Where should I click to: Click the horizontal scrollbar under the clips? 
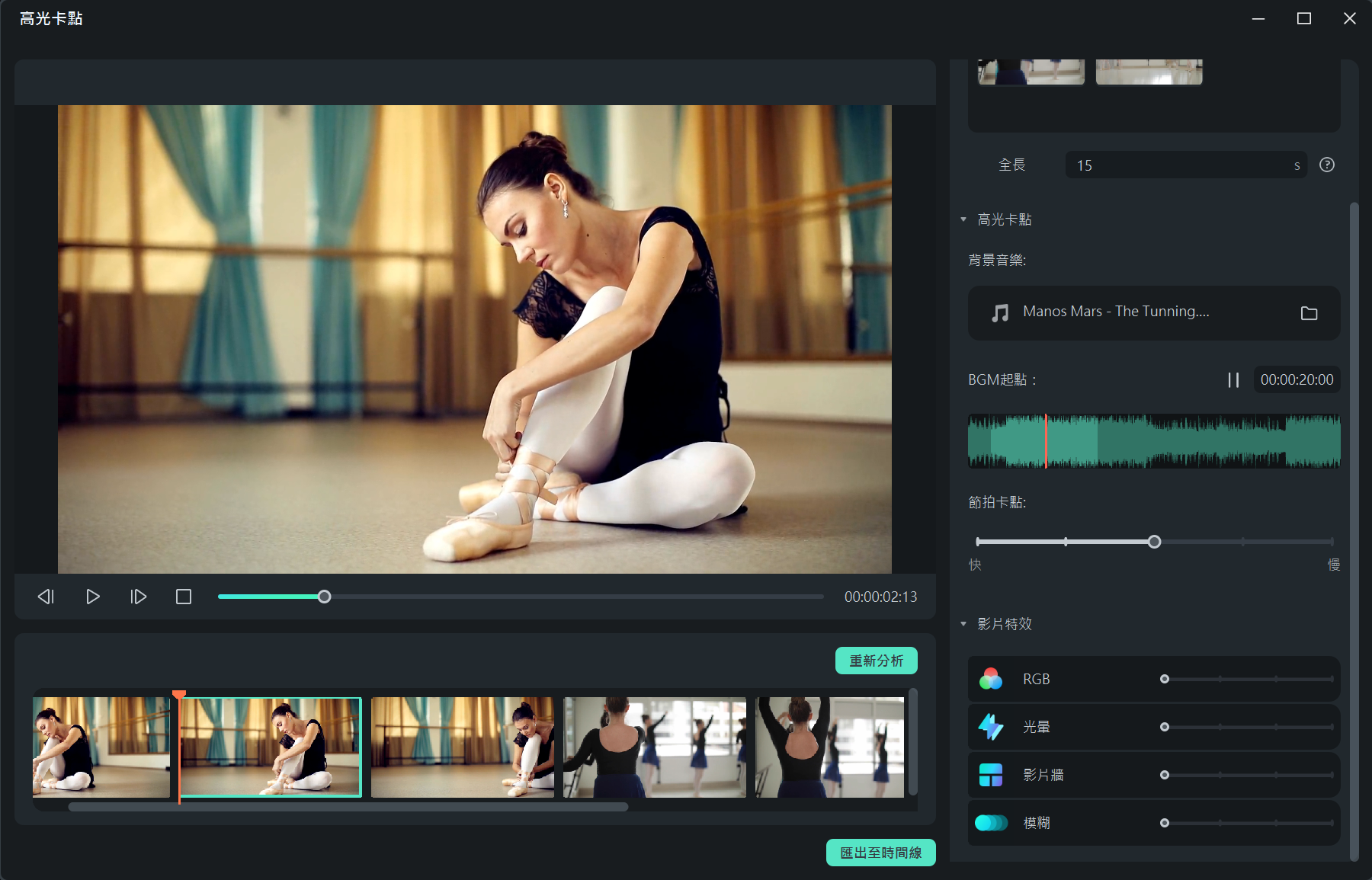348,807
